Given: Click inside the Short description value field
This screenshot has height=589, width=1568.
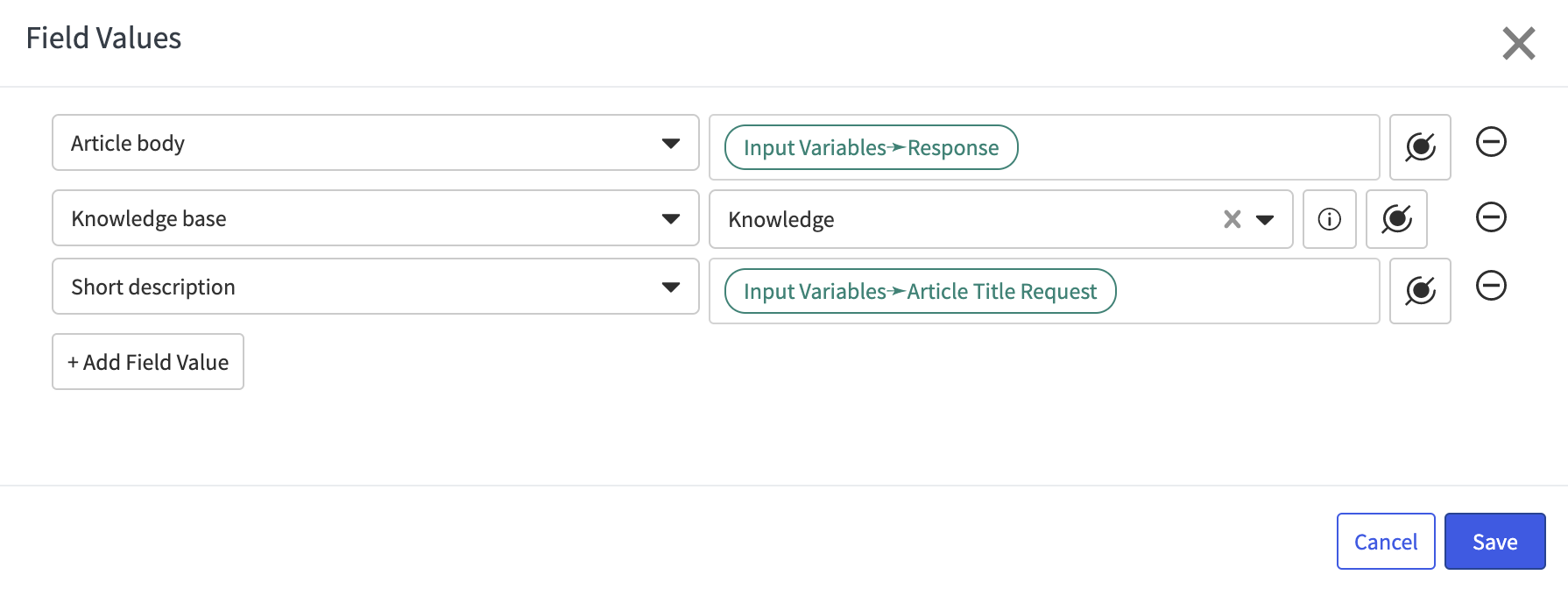Looking at the screenshot, I should pyautogui.click(x=1247, y=291).
